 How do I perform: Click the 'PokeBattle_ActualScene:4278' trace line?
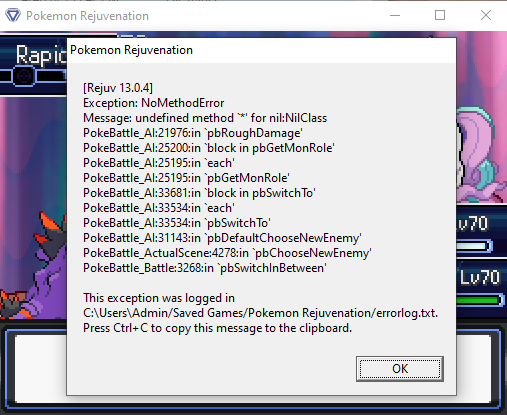point(227,253)
